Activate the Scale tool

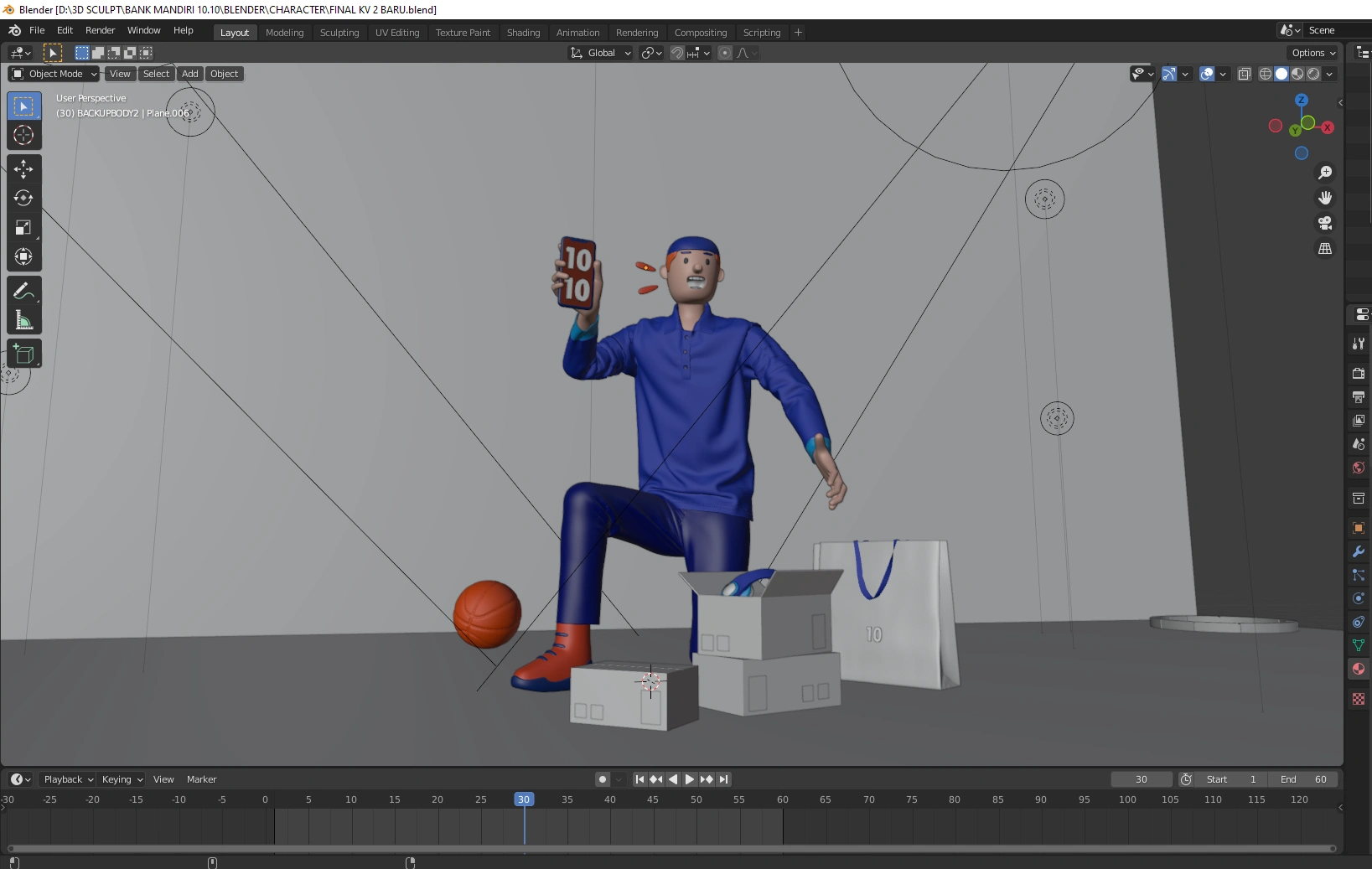pos(23,227)
